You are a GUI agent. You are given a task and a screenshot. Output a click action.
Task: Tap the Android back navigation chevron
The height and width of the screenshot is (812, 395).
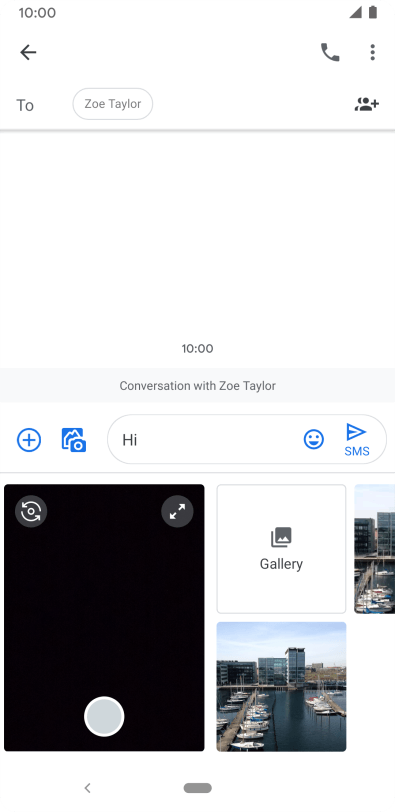[x=87, y=788]
